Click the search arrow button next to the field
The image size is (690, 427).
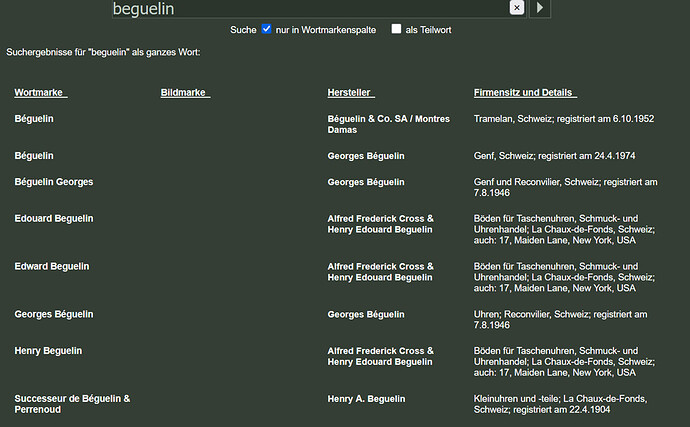(541, 8)
